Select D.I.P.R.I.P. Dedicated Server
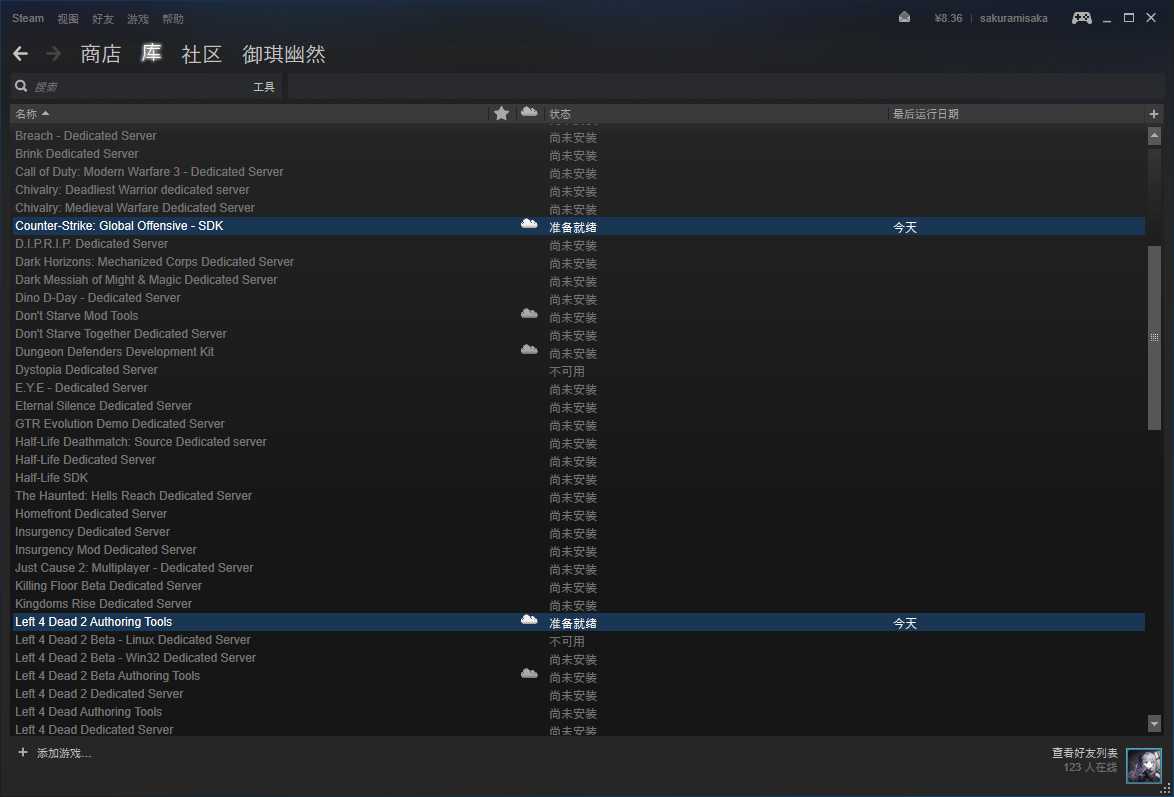The image size is (1174, 797). [578, 243]
